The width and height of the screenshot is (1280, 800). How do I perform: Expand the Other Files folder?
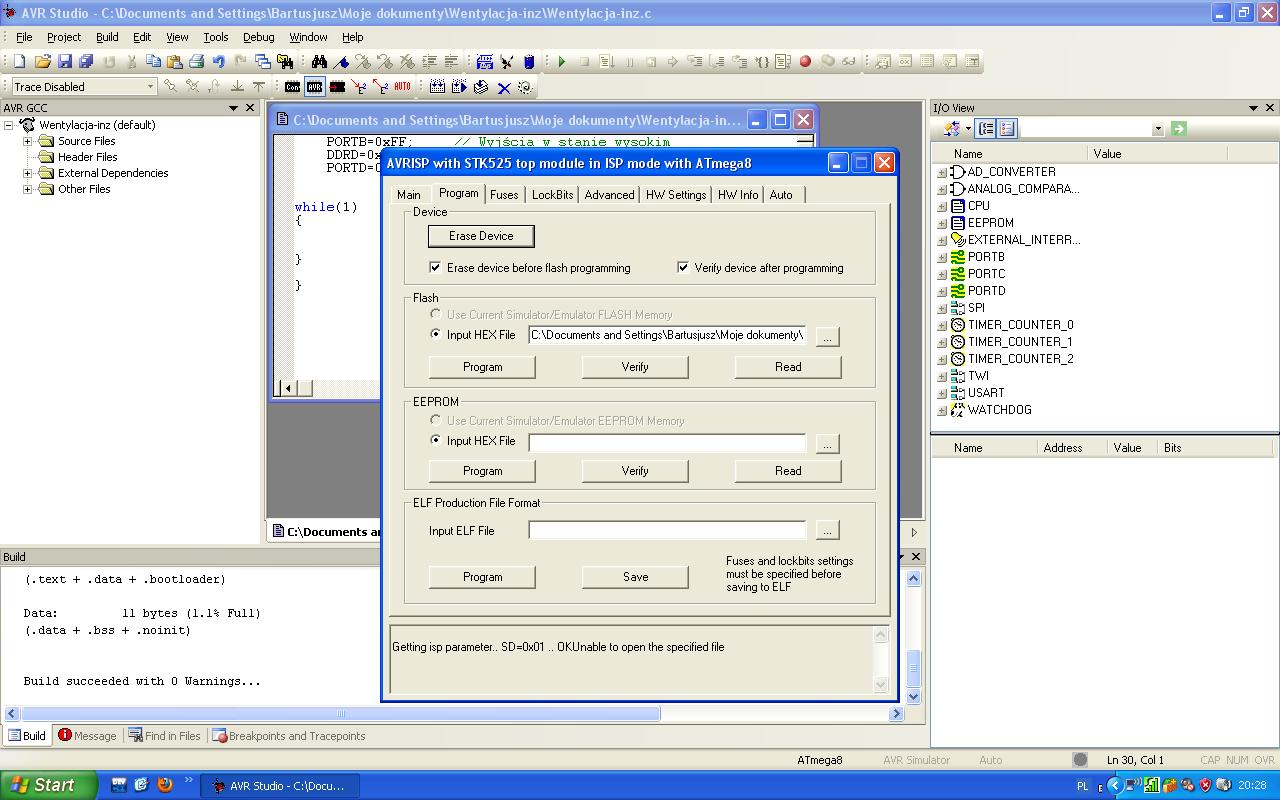(x=28, y=189)
